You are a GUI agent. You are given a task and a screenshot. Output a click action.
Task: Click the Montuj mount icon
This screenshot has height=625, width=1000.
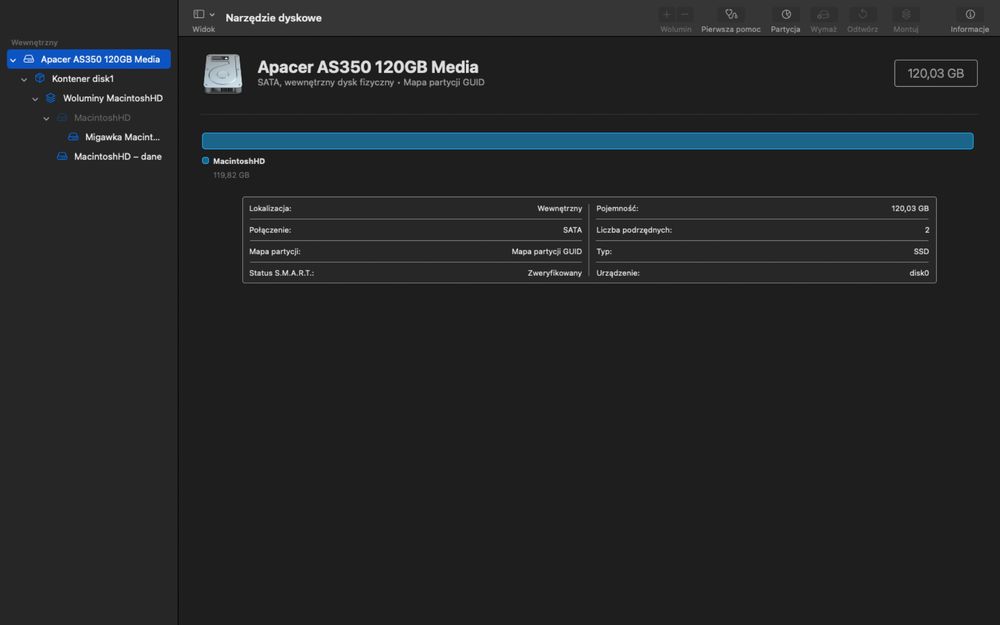[x=906, y=14]
